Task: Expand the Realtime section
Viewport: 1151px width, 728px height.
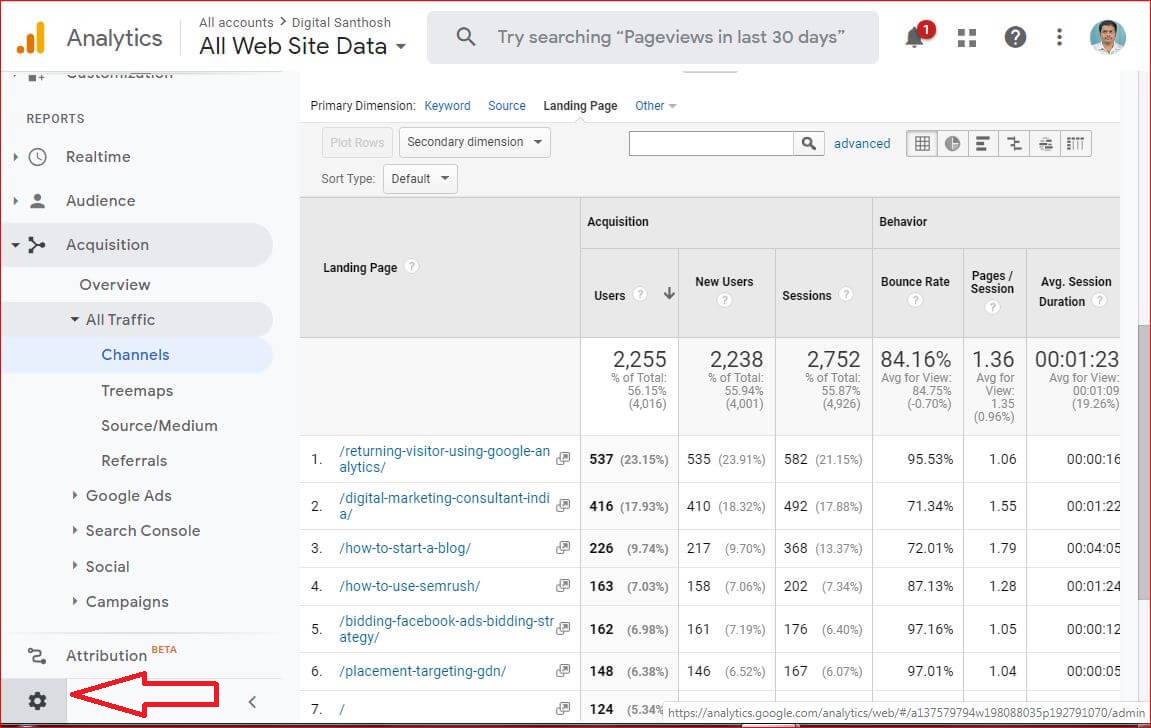Action: (15, 156)
